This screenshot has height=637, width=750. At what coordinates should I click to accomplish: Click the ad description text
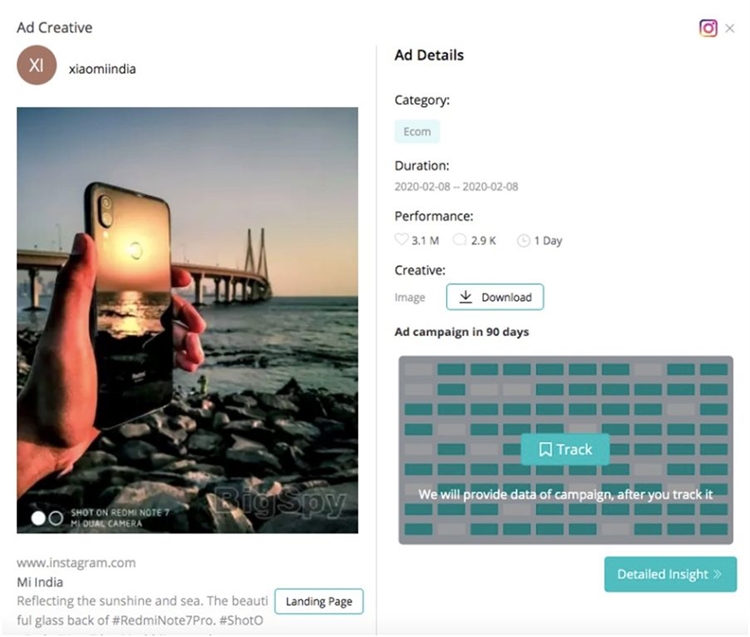point(142,610)
